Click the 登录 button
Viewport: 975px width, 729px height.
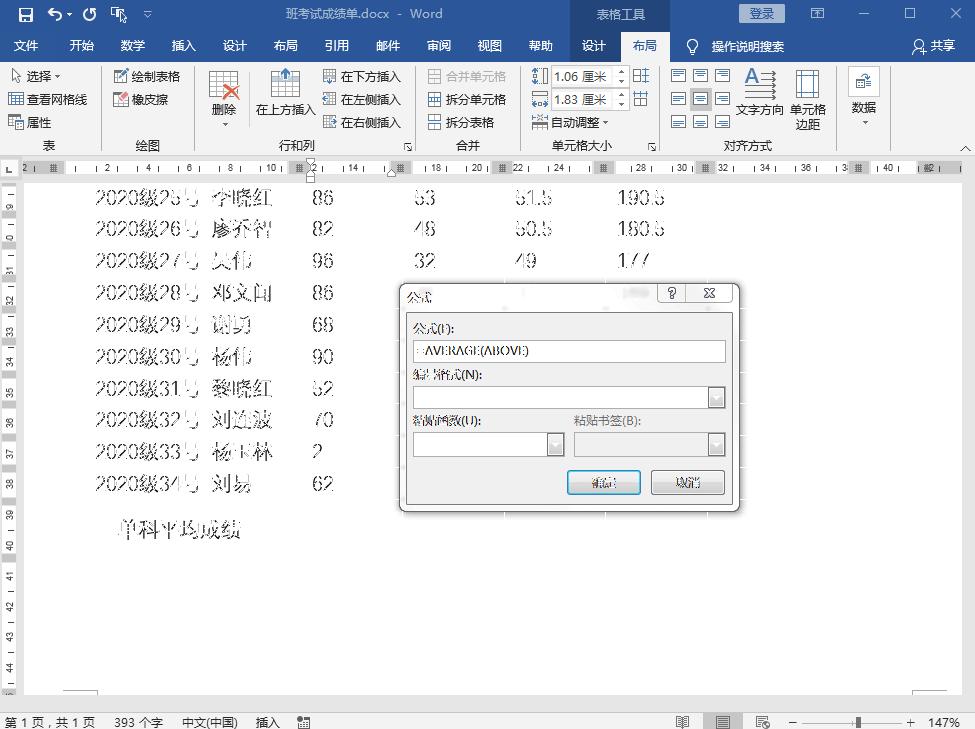coord(762,14)
